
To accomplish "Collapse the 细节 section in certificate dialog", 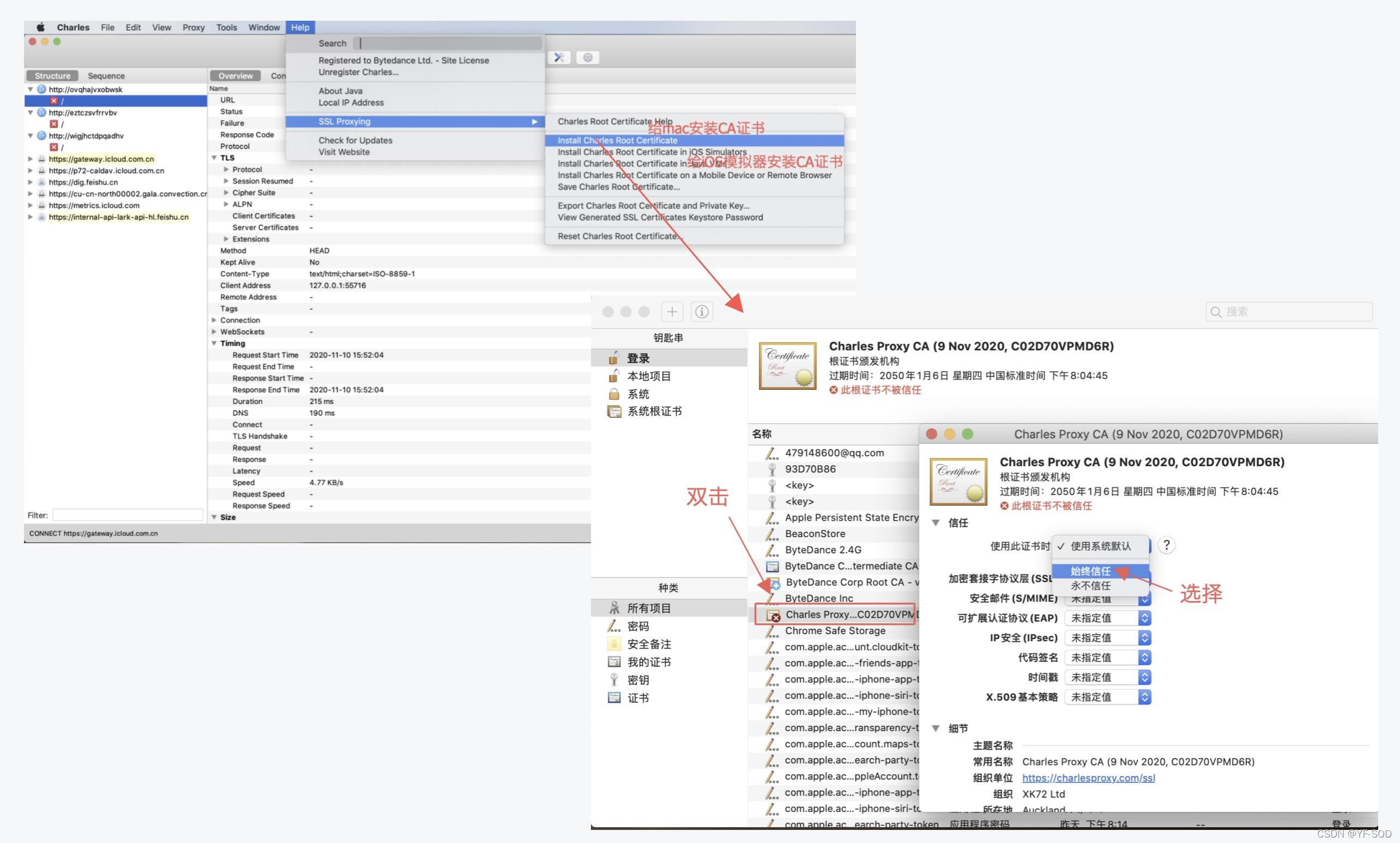I will click(936, 728).
